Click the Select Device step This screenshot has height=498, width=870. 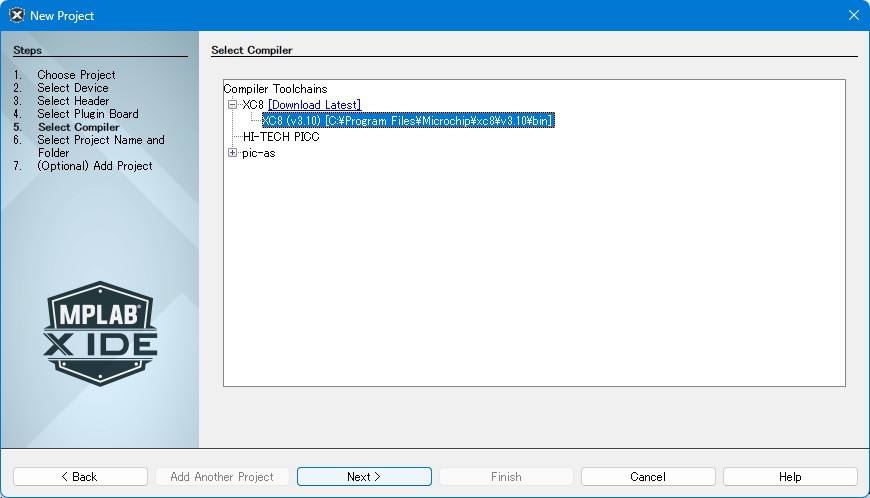(x=73, y=88)
